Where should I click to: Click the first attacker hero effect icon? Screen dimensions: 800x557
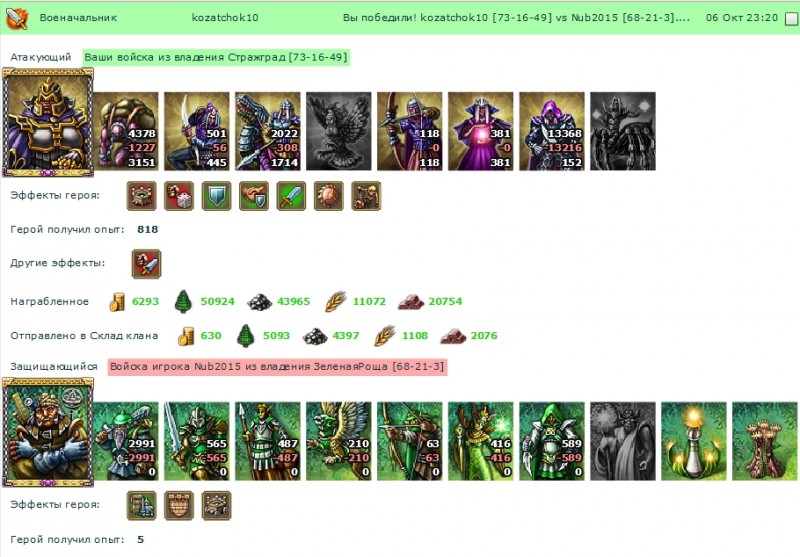141,196
